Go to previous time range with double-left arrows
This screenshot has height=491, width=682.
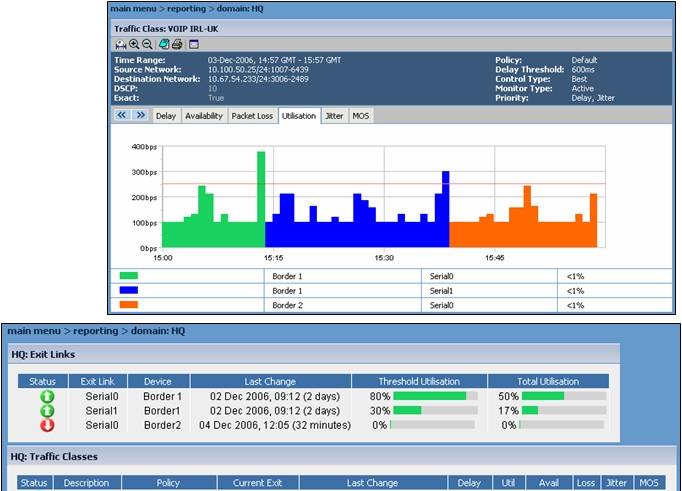(x=122, y=115)
